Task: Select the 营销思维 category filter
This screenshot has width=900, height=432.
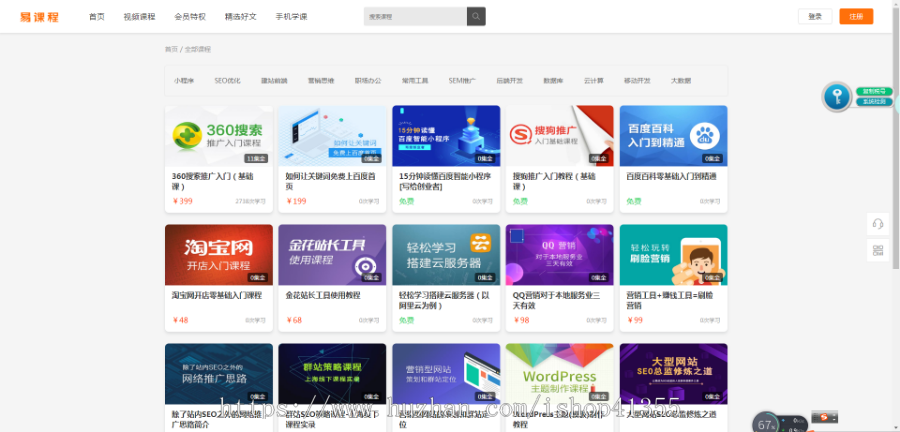Action: (321, 80)
